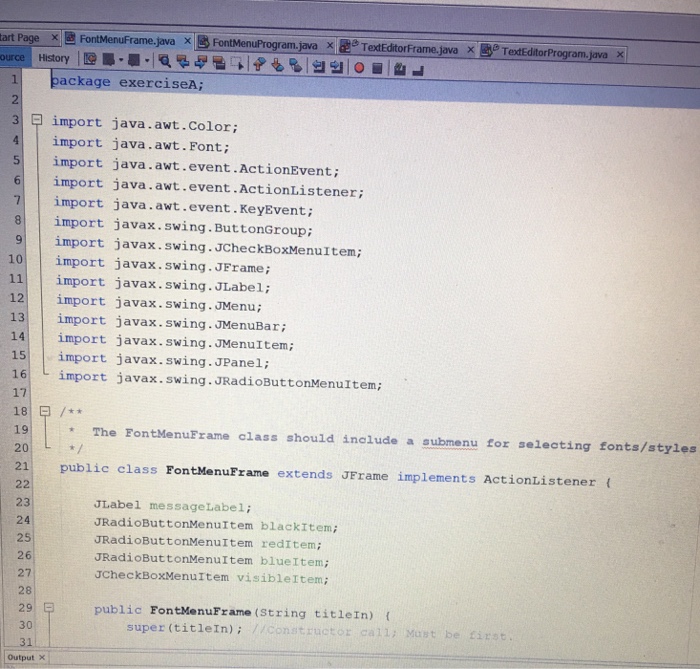Screen dimensions: 700x669
Task: Click 'import javax.swing.JMenuItem;' line
Action: [175, 342]
